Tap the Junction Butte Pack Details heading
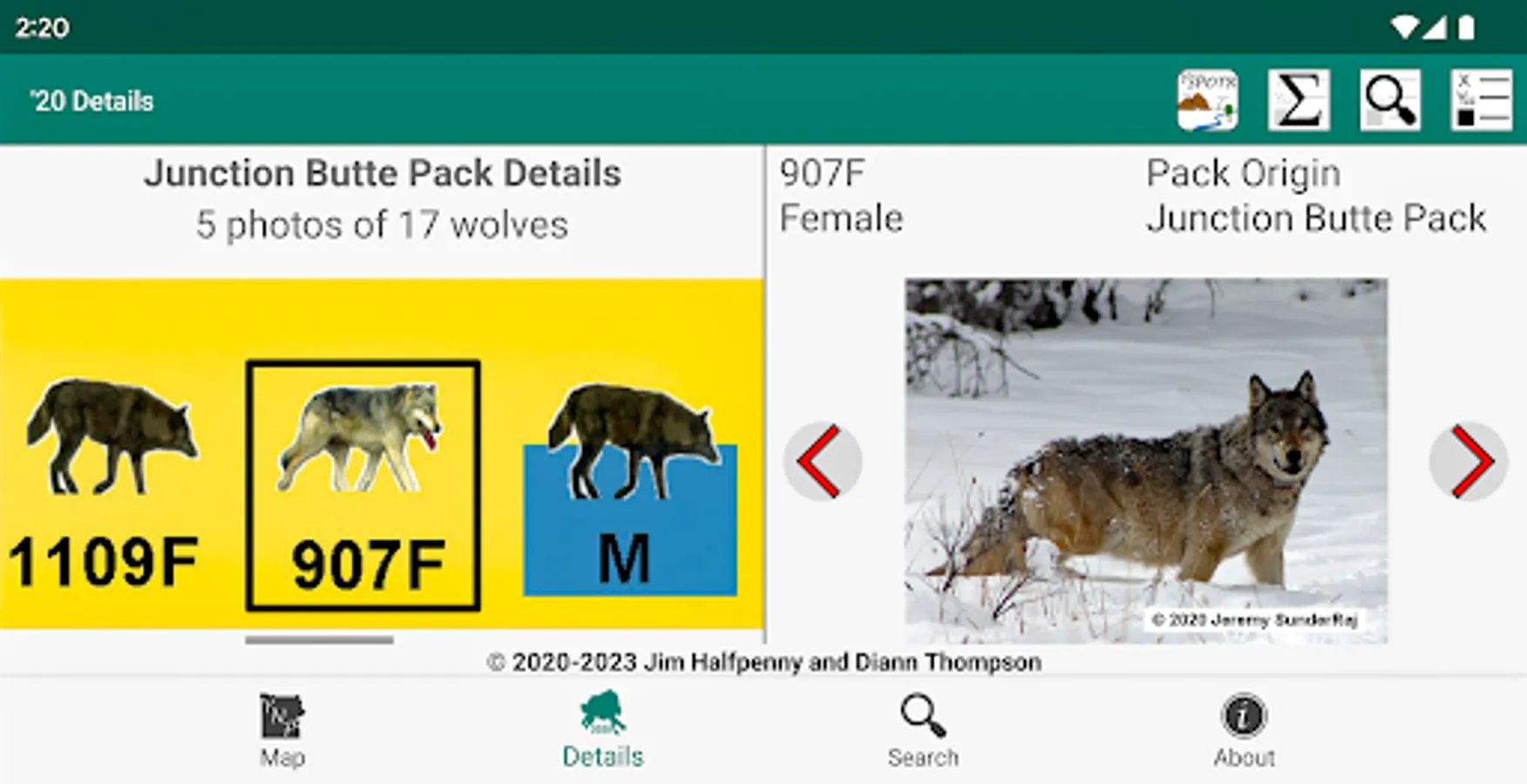Screen dimensions: 1527x784 pyautogui.click(x=383, y=173)
